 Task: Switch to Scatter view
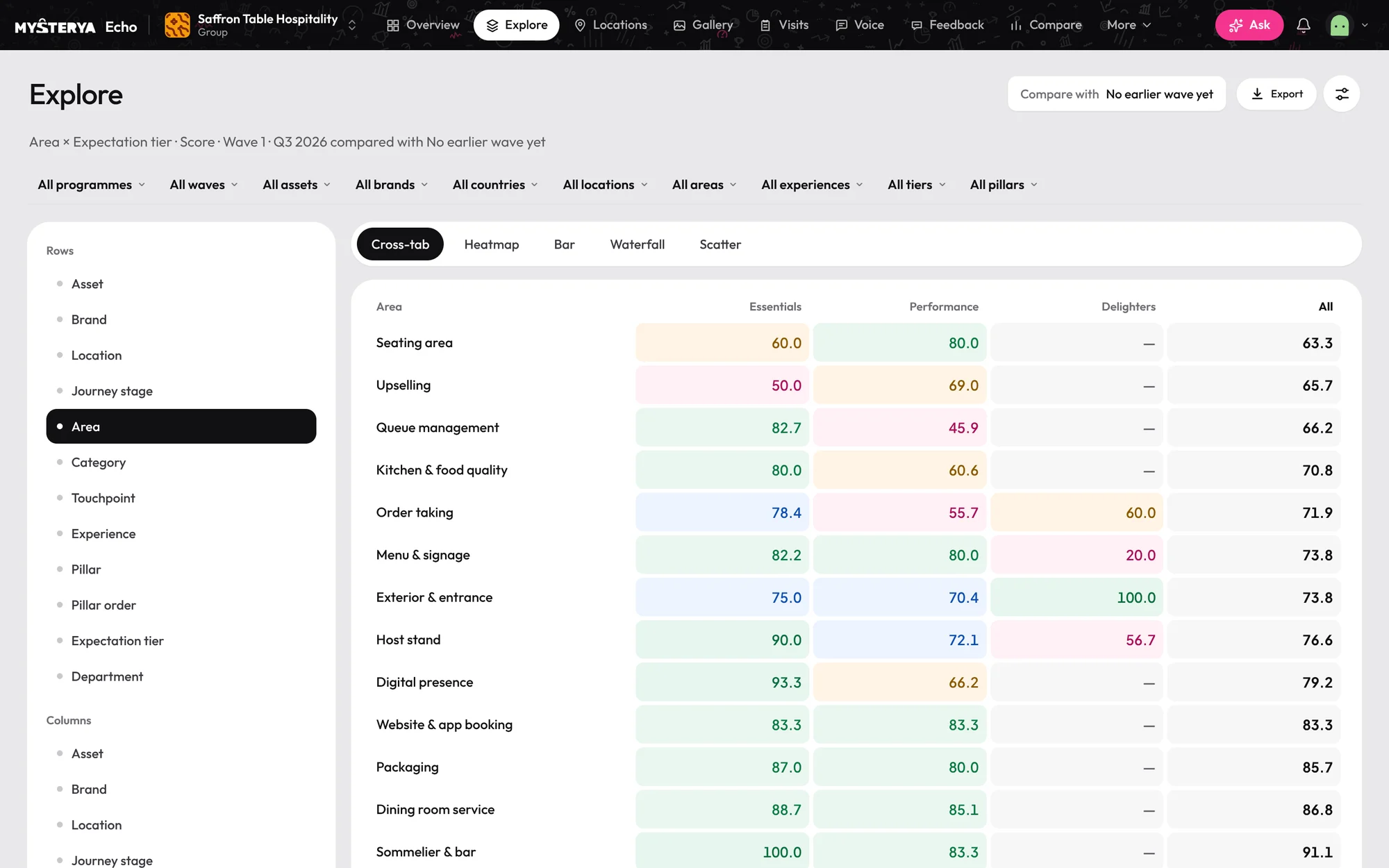pos(720,244)
